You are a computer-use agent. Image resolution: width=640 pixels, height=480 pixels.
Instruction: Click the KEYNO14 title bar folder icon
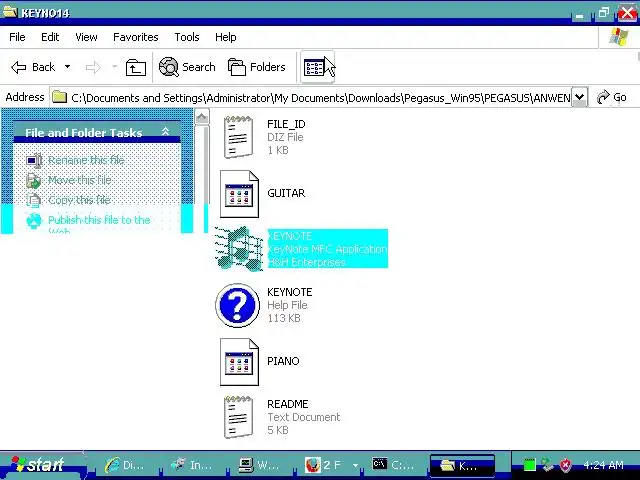pos(10,11)
